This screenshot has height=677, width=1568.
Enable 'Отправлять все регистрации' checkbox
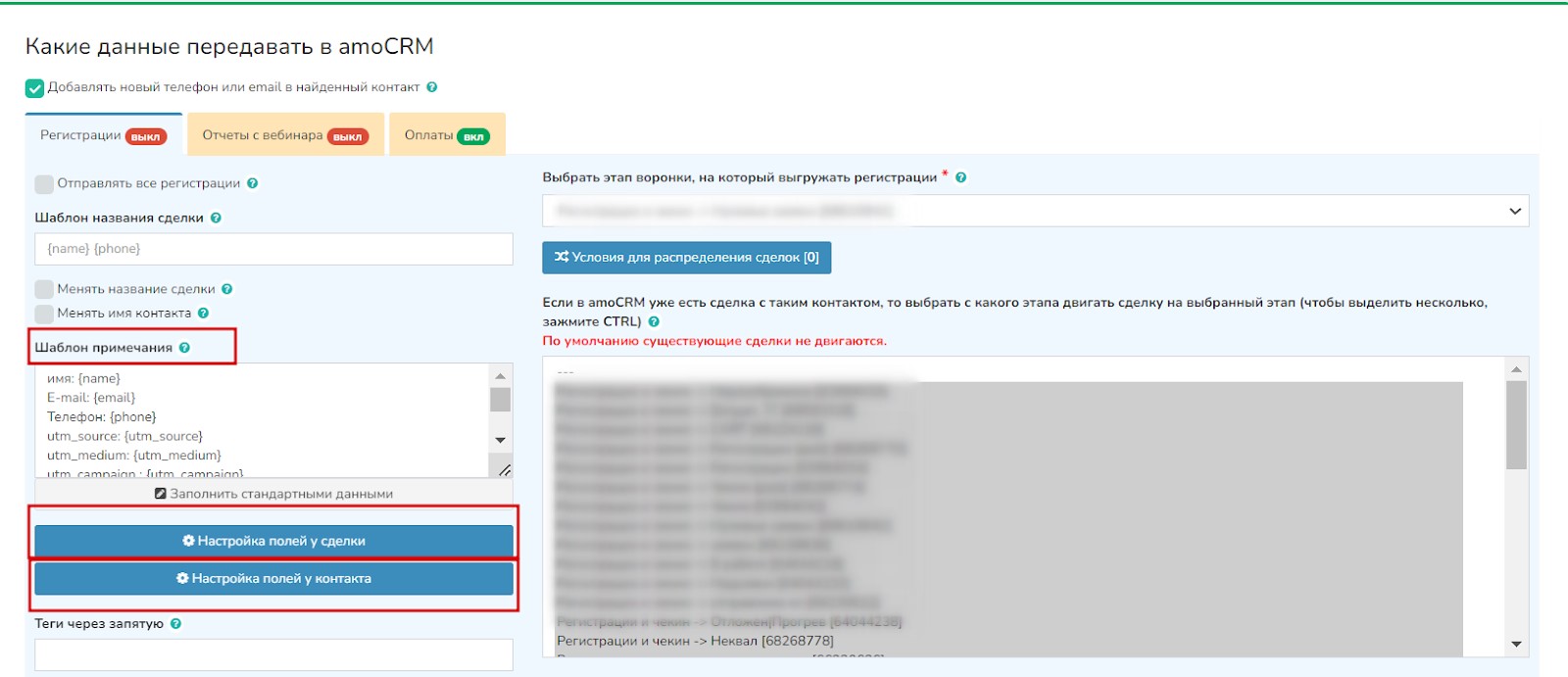click(44, 184)
